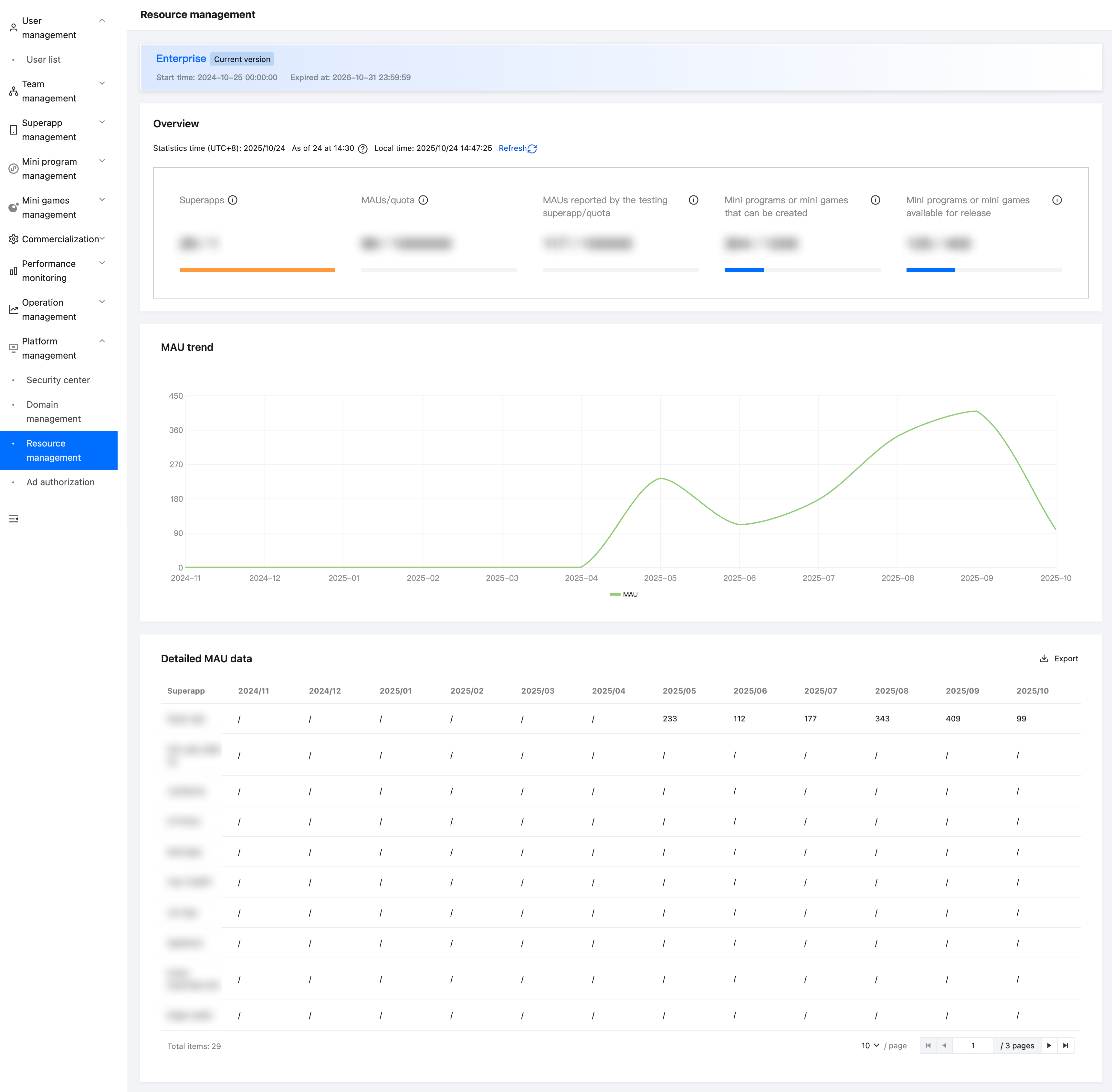
Task: Click the help icon after 'As of 24 at 14:30'
Action: point(362,149)
